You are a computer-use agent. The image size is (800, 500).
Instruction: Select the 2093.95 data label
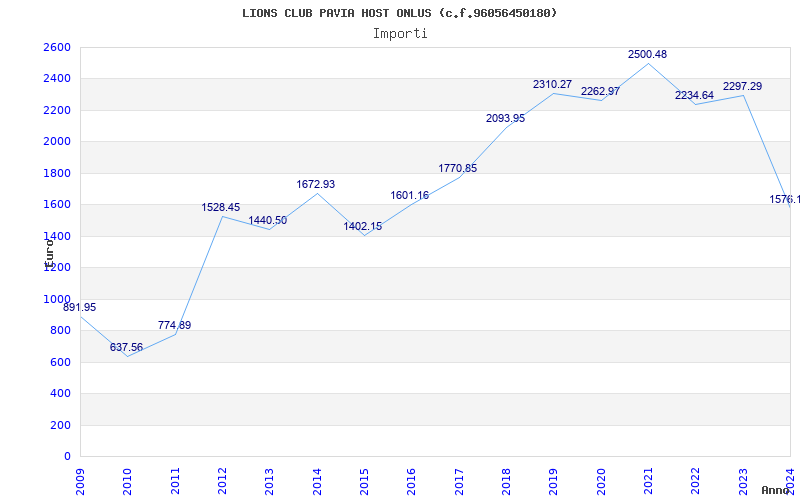505,118
